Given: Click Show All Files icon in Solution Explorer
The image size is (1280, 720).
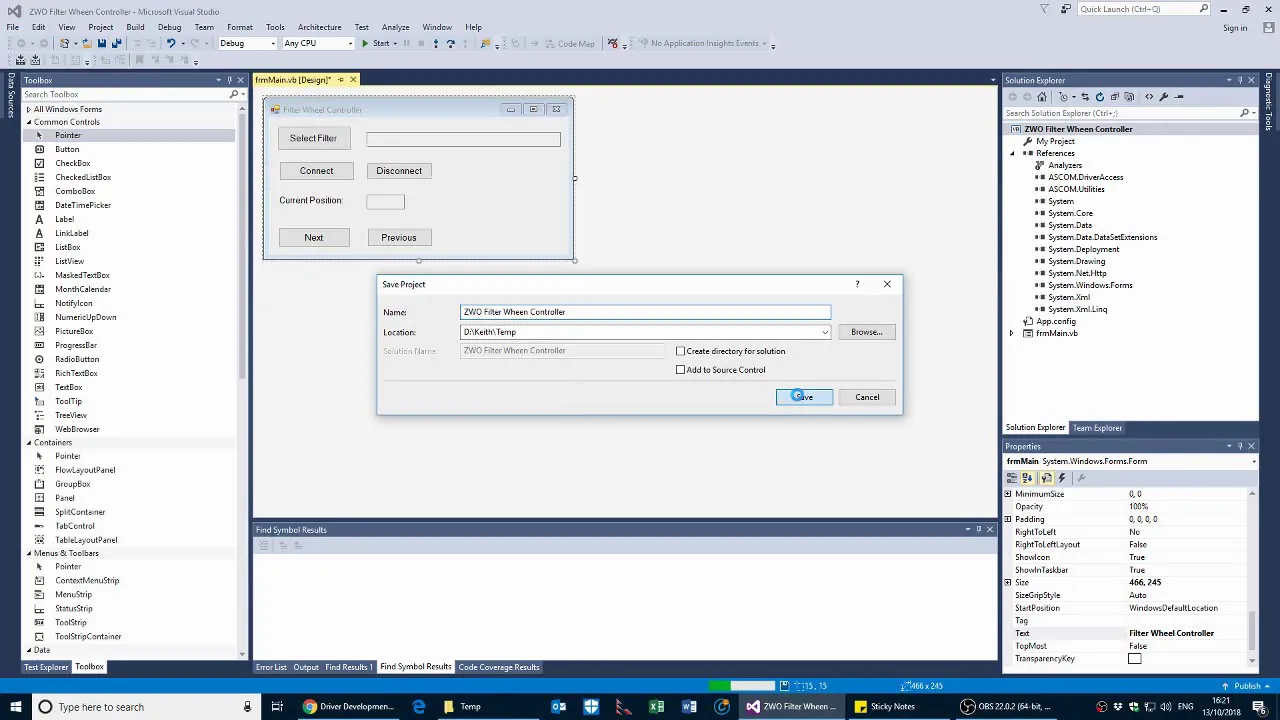Looking at the screenshot, I should (x=1130, y=97).
